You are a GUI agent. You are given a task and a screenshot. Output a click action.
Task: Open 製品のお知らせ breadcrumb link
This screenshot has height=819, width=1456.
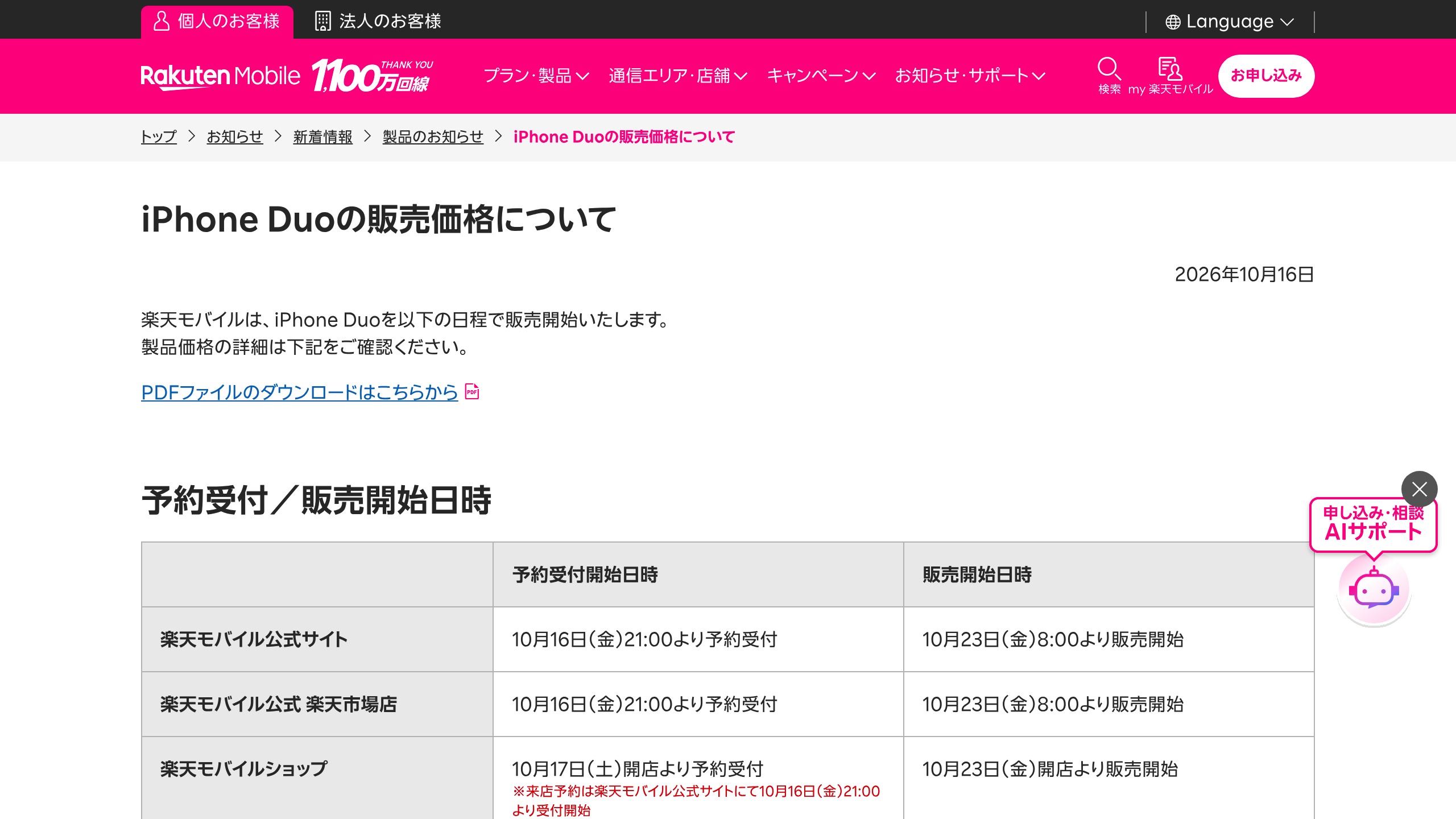click(433, 137)
